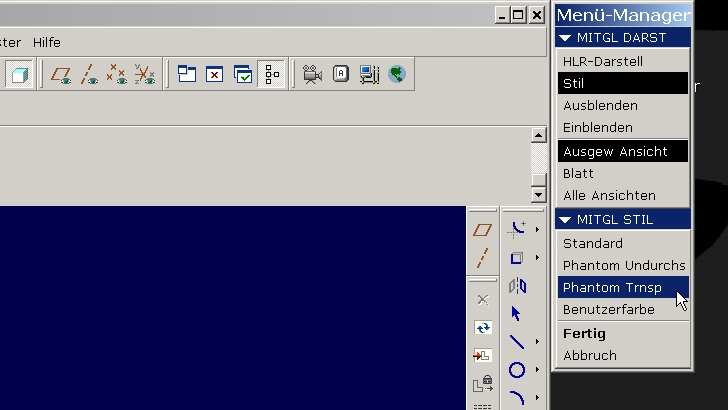Screen dimensions: 728x410
Task: Choose Phantom Trnsp style
Action: pos(623,287)
